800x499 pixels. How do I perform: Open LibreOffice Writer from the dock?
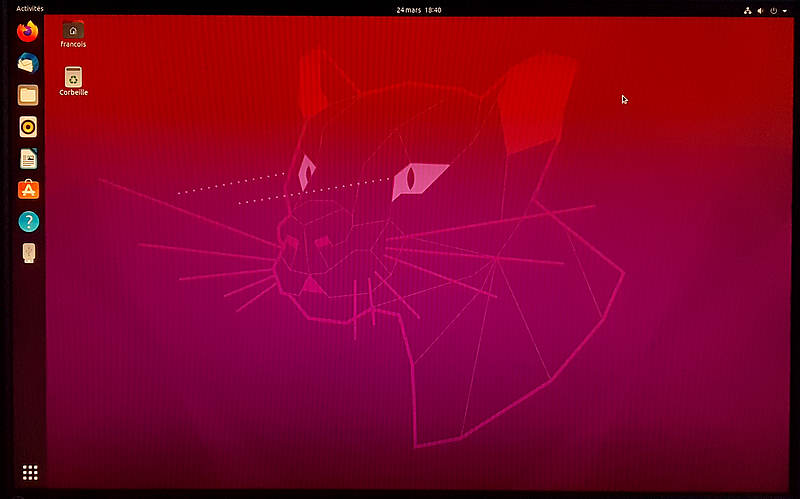coord(29,159)
